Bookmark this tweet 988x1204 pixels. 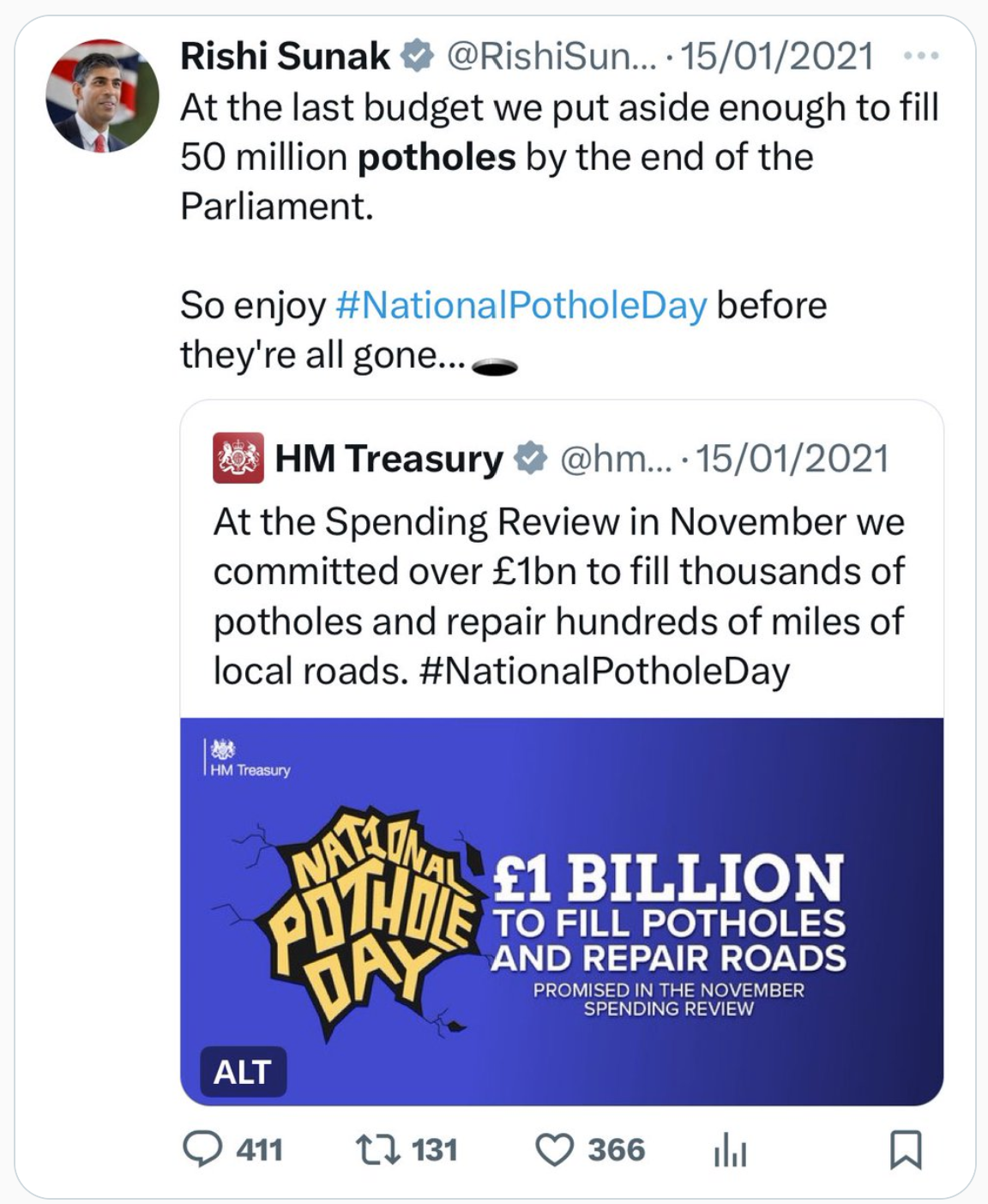coord(906,1149)
